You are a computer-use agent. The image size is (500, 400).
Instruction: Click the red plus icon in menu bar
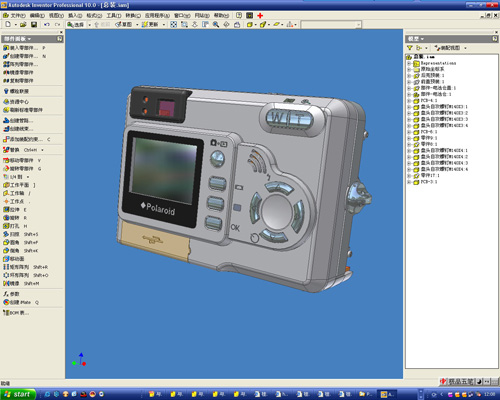point(260,15)
